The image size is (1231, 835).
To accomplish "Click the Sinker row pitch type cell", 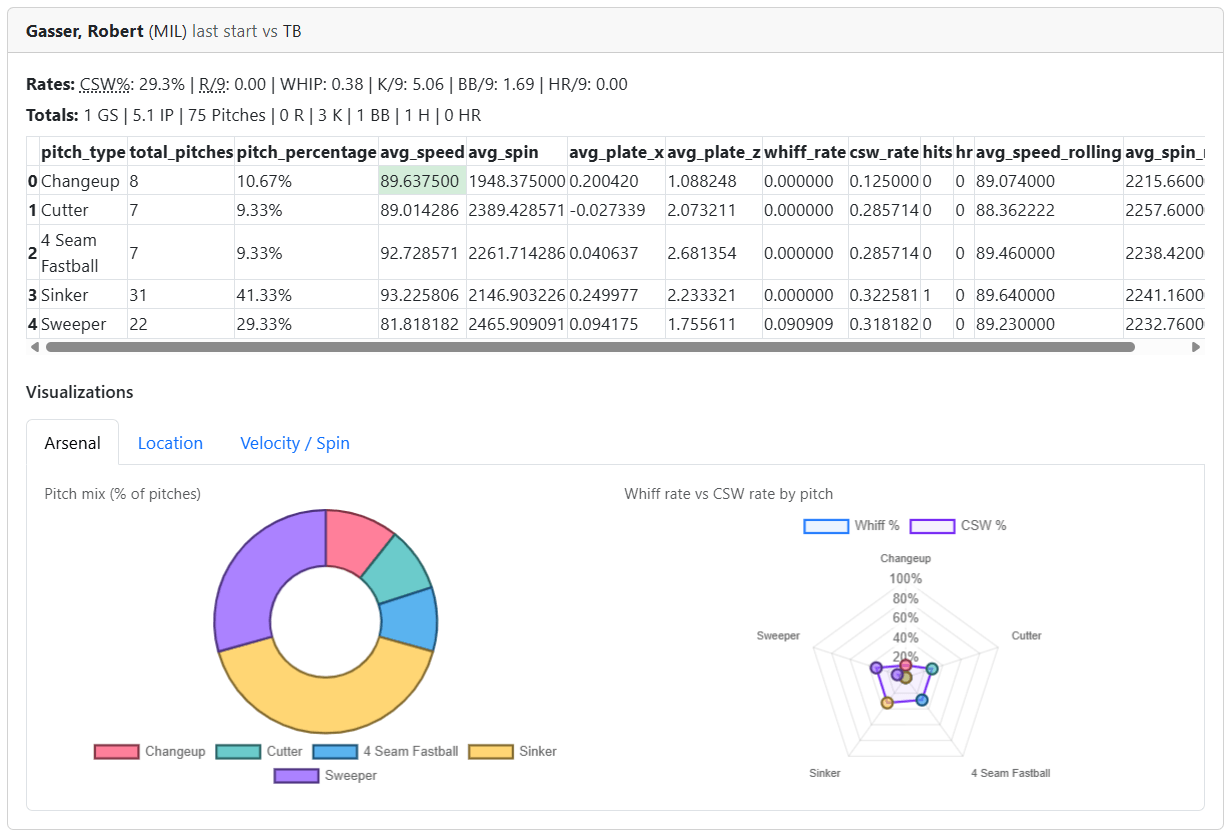I will coord(83,295).
